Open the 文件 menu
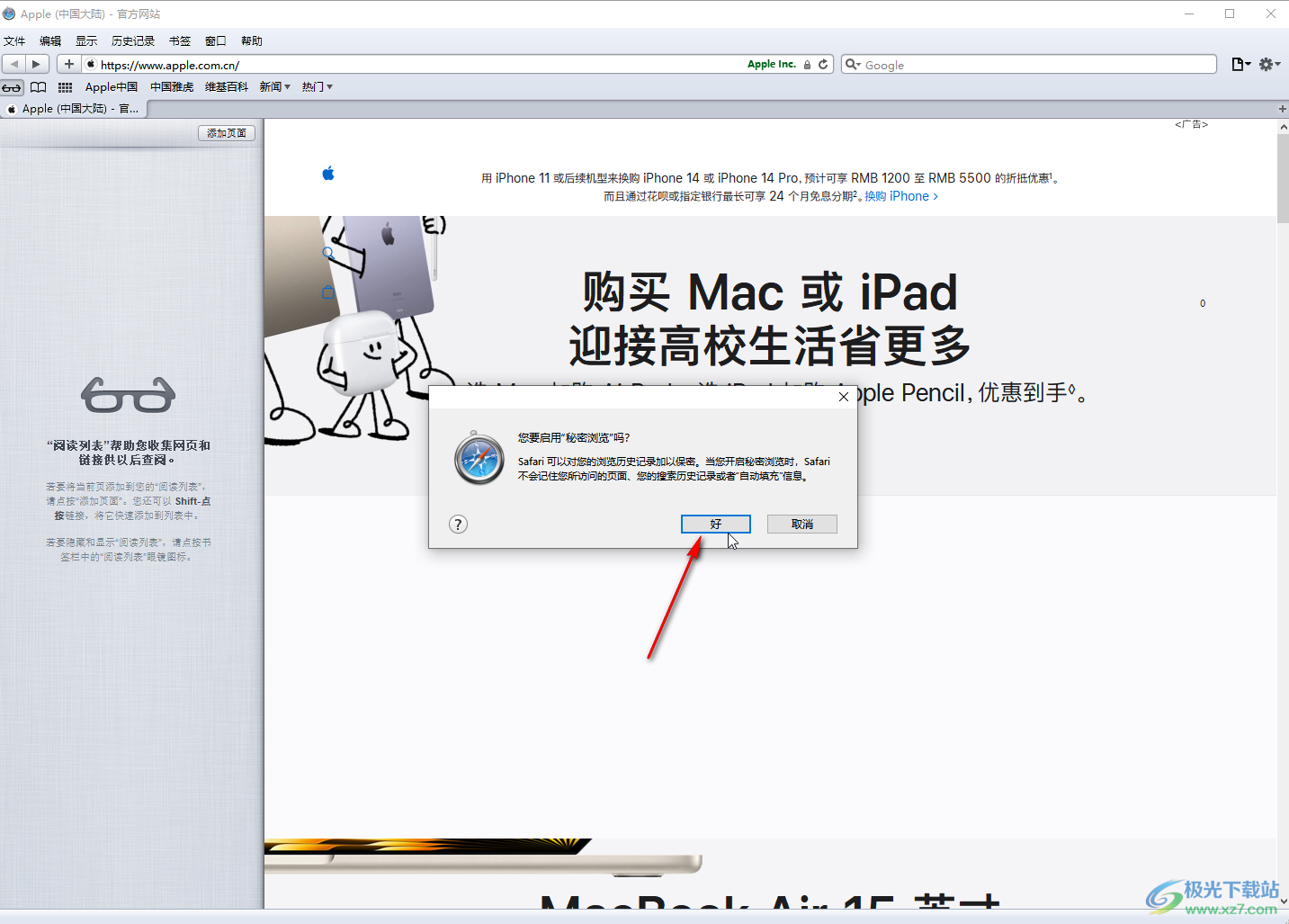 coord(14,41)
